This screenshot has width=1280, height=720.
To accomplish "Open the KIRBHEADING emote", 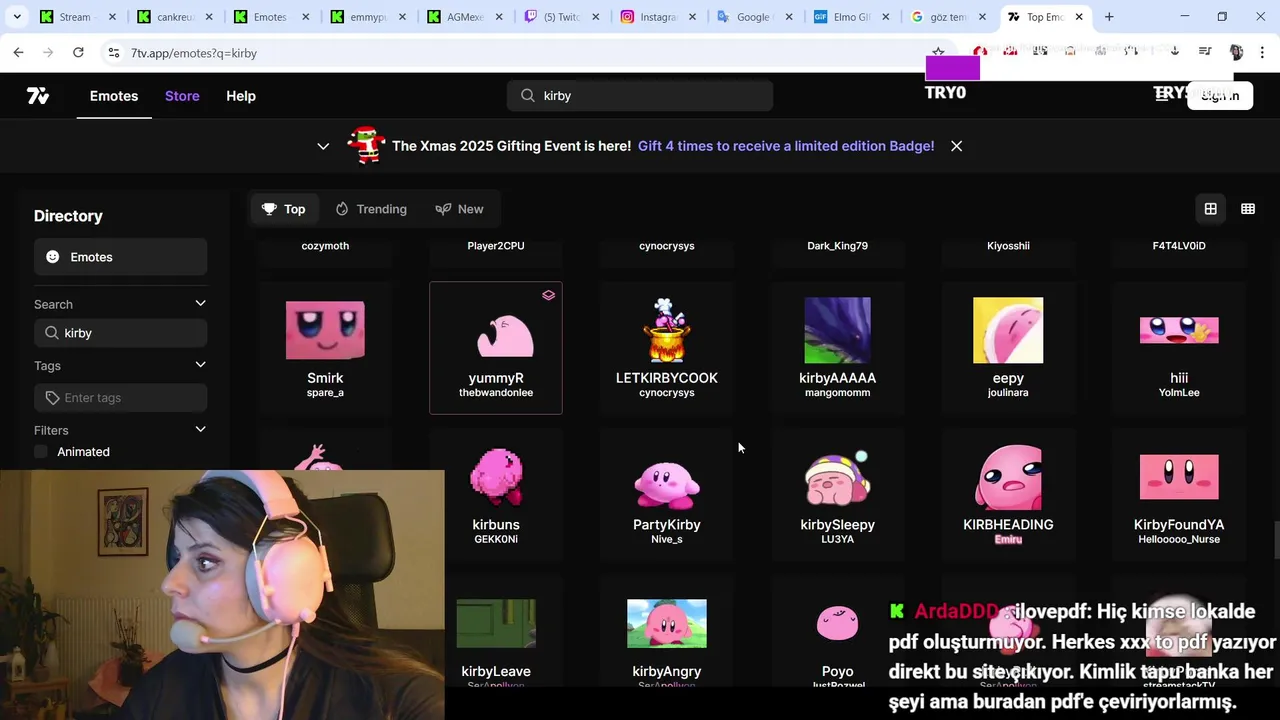I will [x=1008, y=494].
